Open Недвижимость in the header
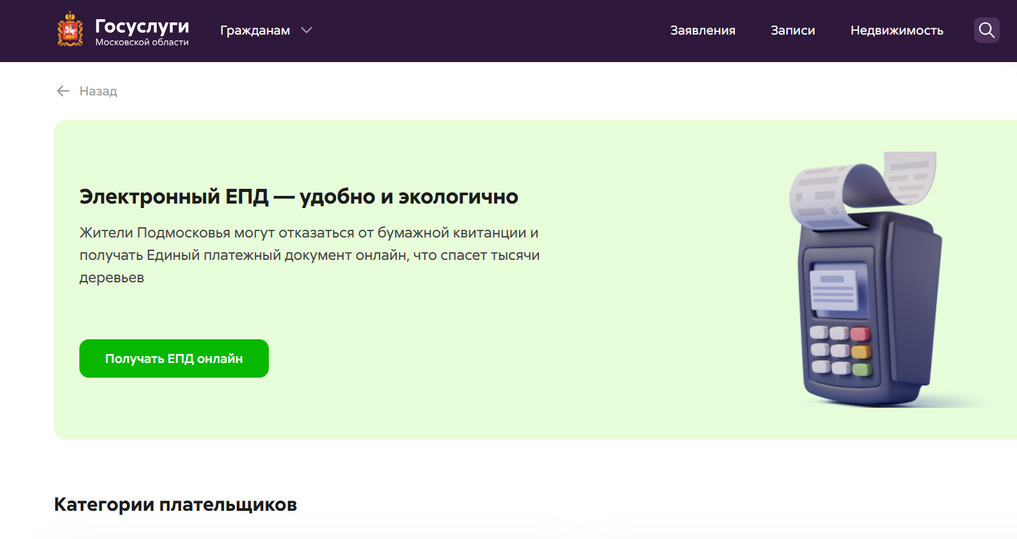 pyautogui.click(x=896, y=30)
